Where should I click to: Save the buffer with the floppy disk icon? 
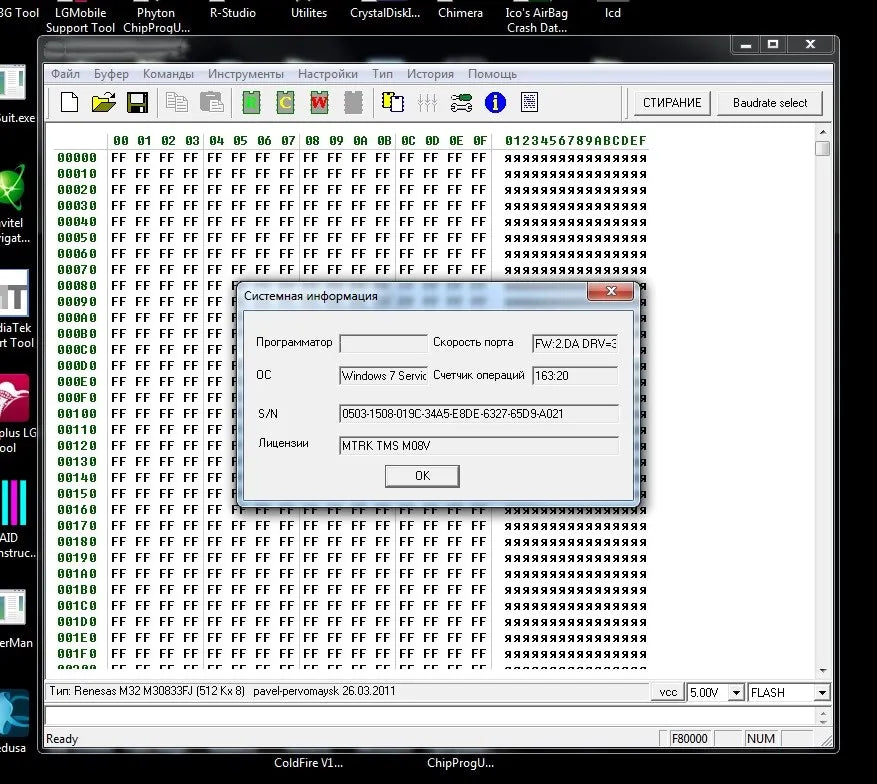(138, 102)
